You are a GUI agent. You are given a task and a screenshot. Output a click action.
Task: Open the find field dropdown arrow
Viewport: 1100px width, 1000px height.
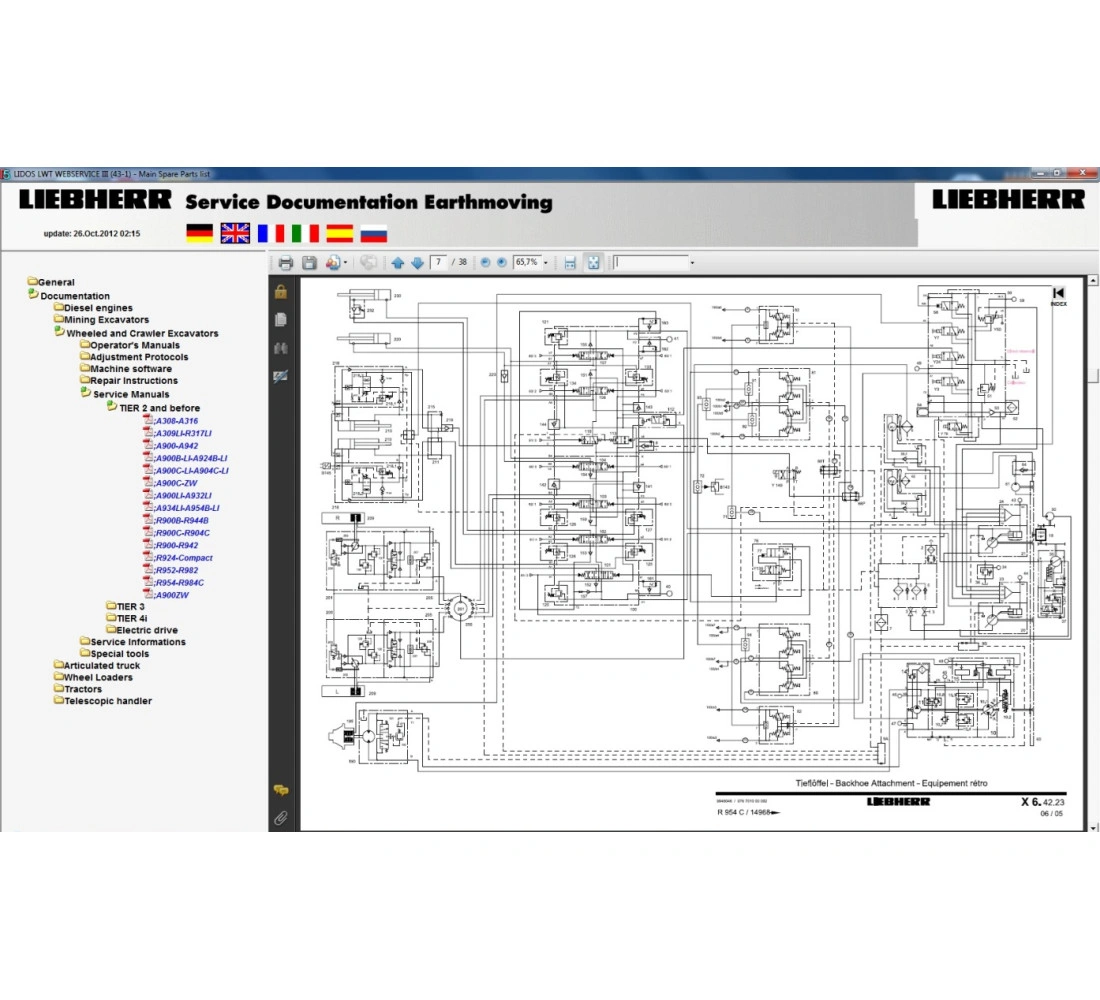(692, 263)
